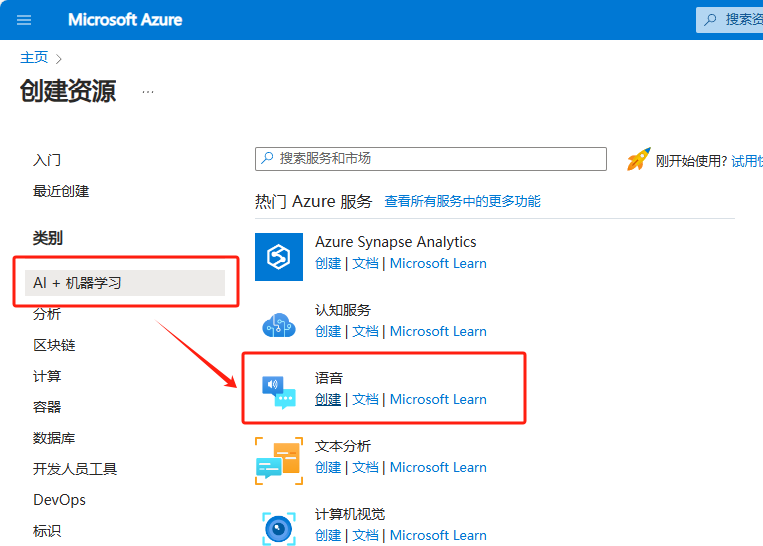
Task: Click the 认知服务 title text
Action: (343, 310)
